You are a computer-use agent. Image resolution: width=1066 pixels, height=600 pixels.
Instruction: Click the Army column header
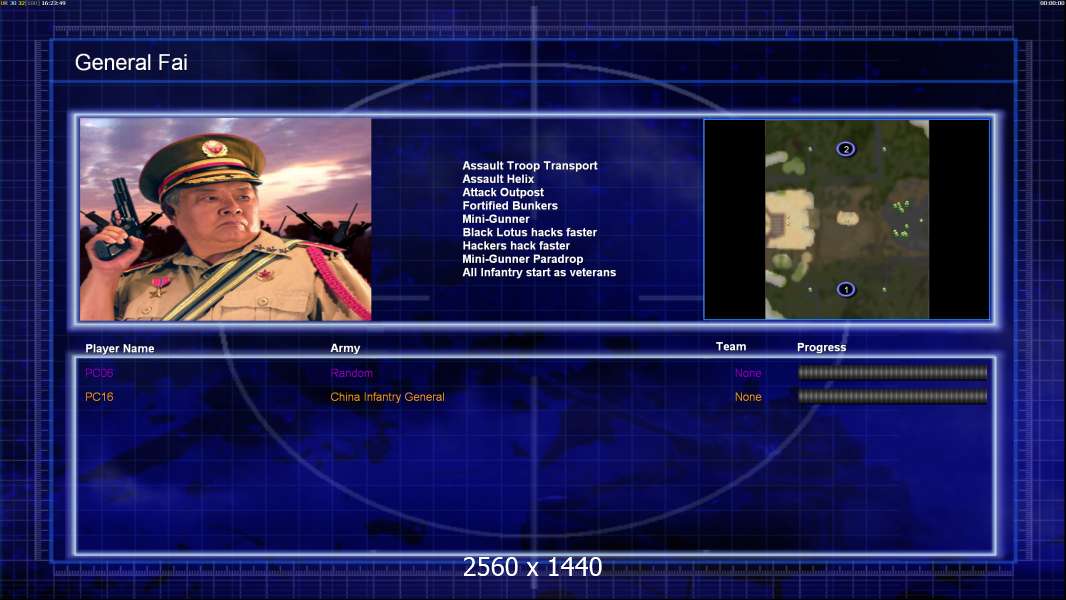click(345, 348)
